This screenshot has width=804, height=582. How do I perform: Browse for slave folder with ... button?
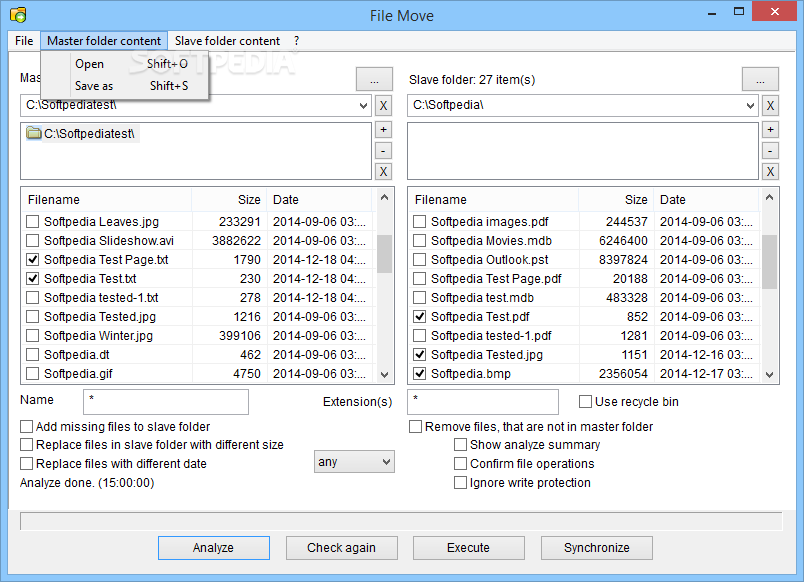click(x=760, y=79)
